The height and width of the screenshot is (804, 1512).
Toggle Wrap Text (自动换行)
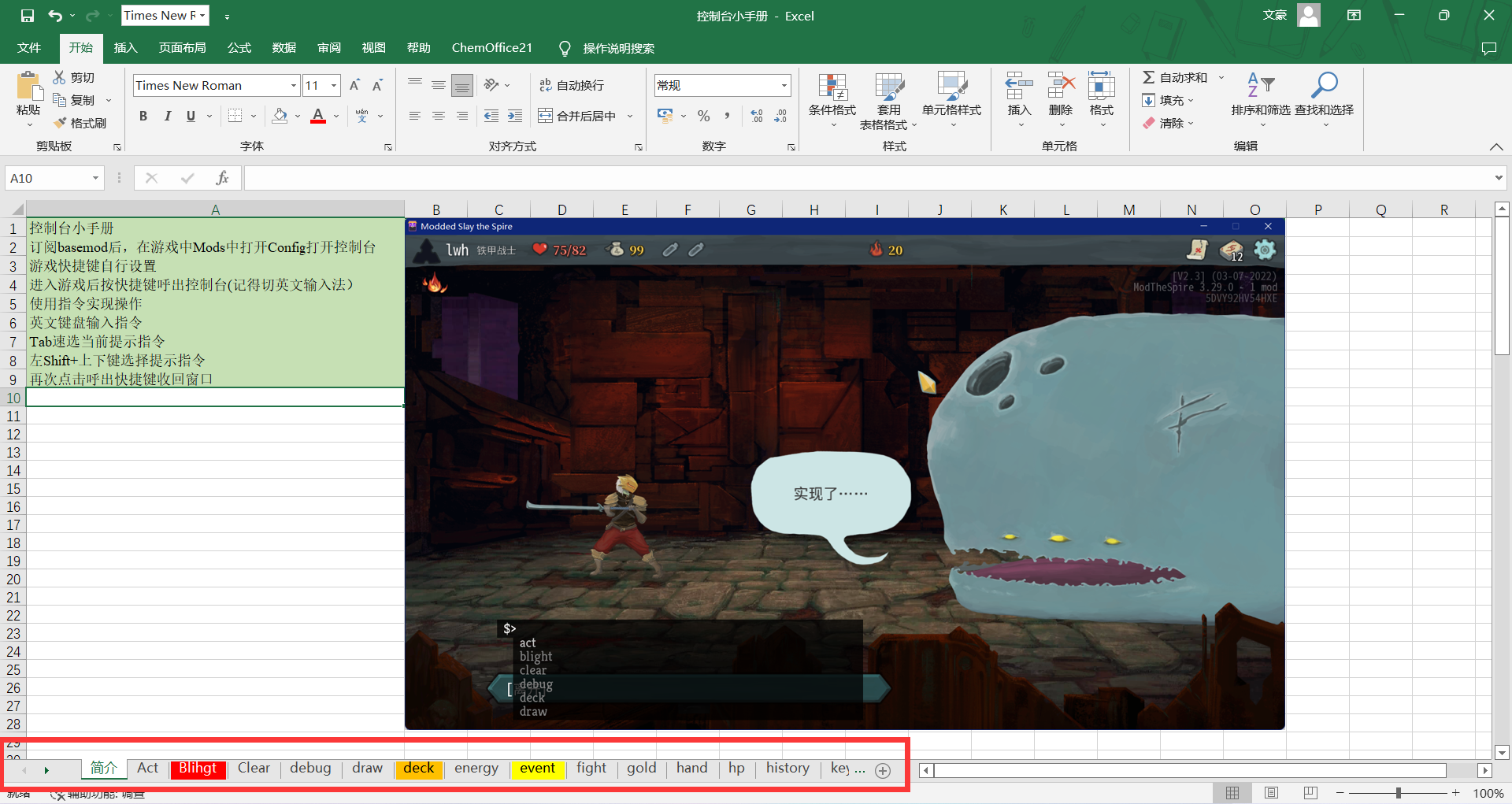coord(572,85)
